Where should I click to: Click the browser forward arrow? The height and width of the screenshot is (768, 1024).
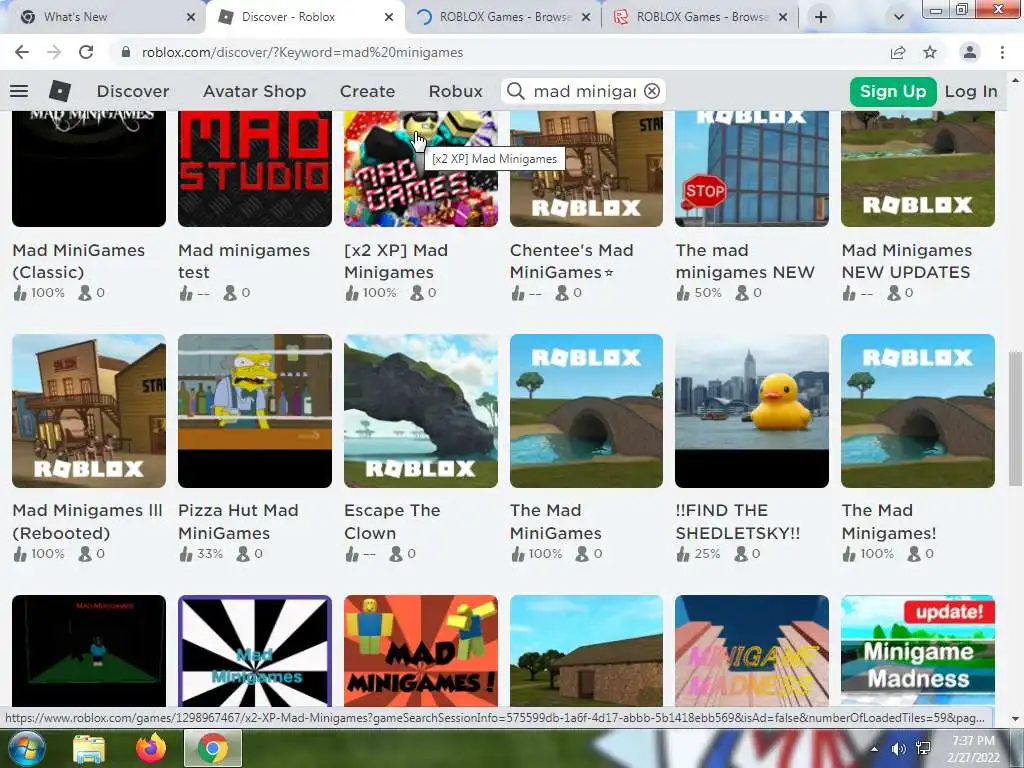pyautogui.click(x=54, y=52)
